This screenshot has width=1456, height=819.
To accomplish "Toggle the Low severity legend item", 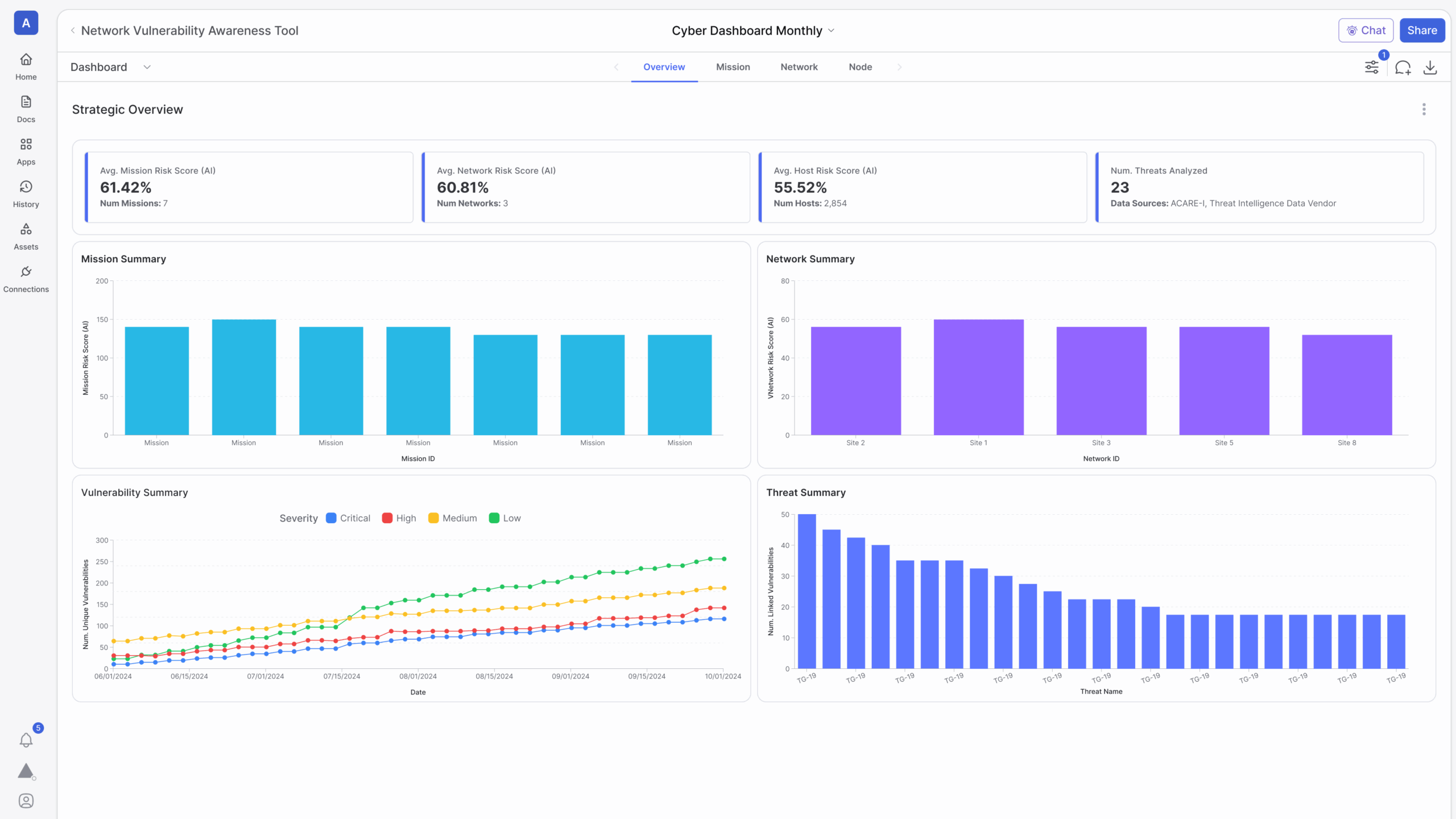I will (x=505, y=518).
